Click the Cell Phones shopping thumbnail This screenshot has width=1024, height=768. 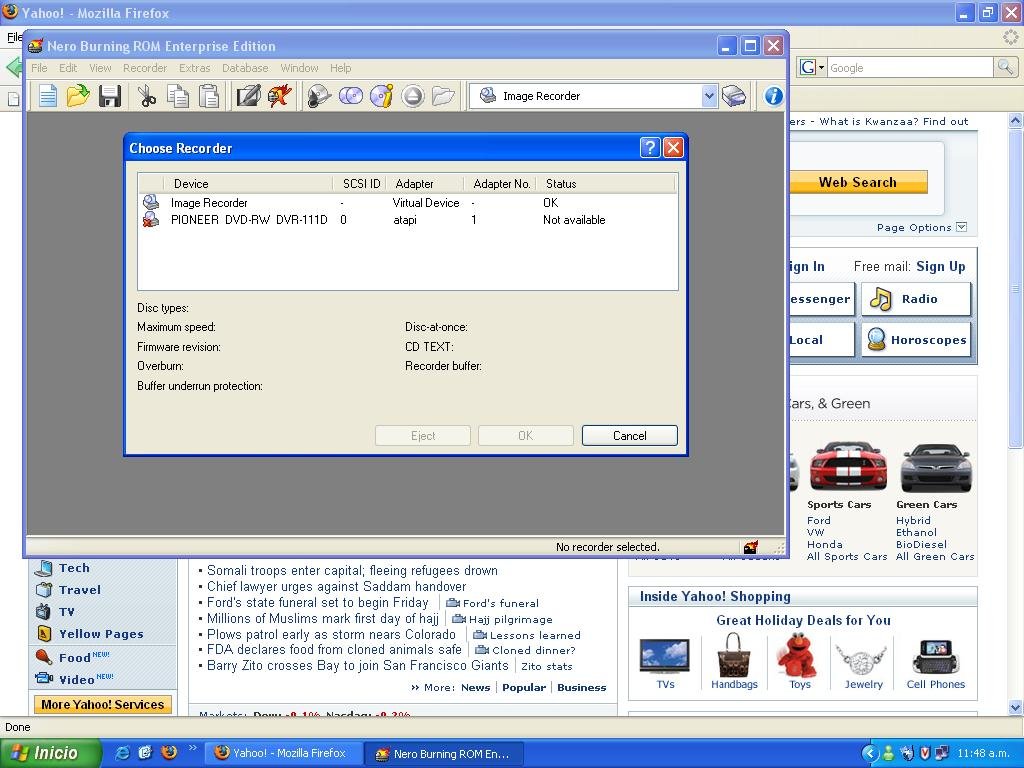point(936,657)
